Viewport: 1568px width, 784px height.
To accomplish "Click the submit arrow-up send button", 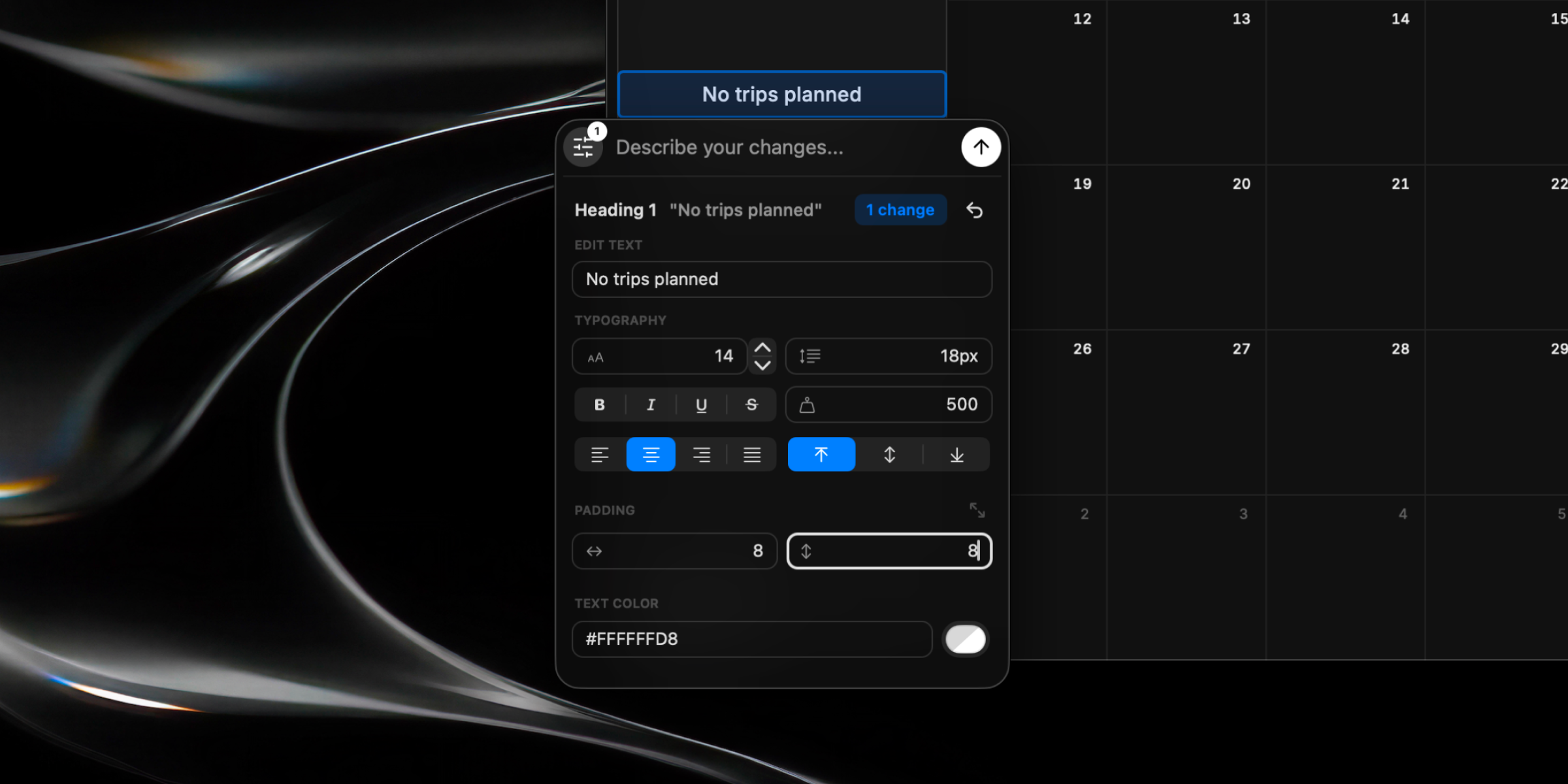I will click(981, 148).
